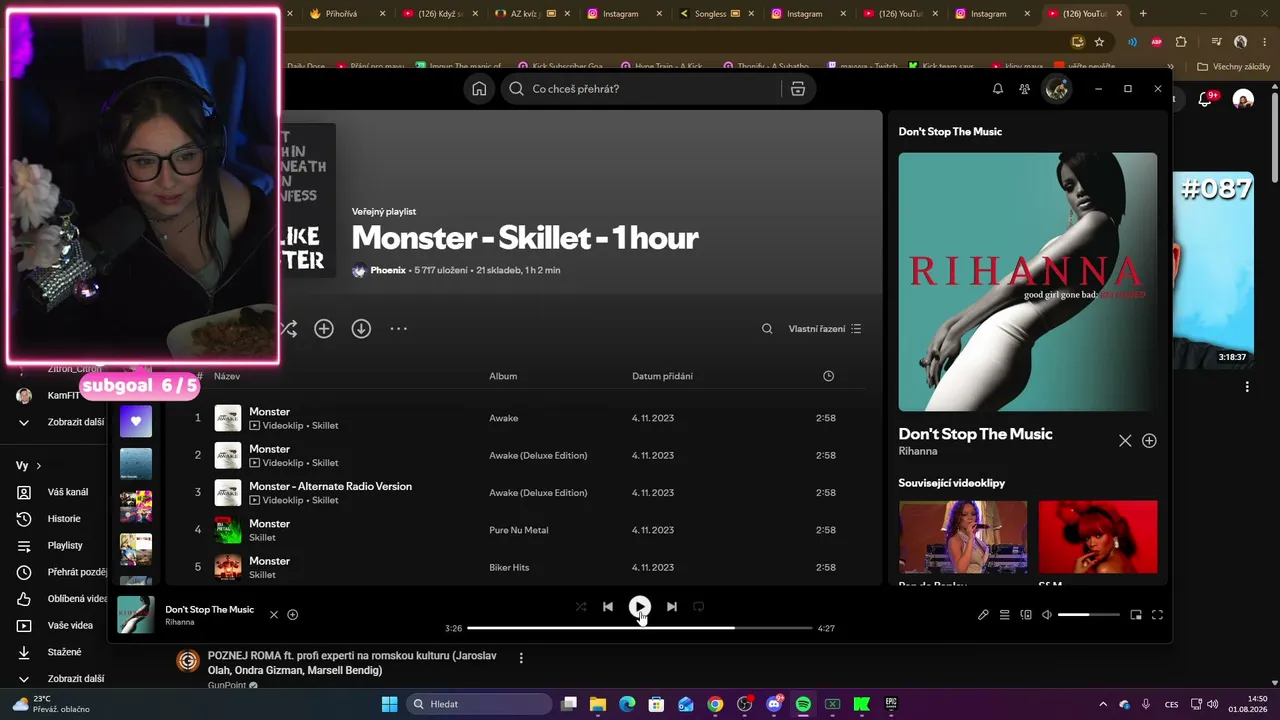The image size is (1280, 720).
Task: Open the Liked Songs playlist in the sidebar
Action: 136,421
